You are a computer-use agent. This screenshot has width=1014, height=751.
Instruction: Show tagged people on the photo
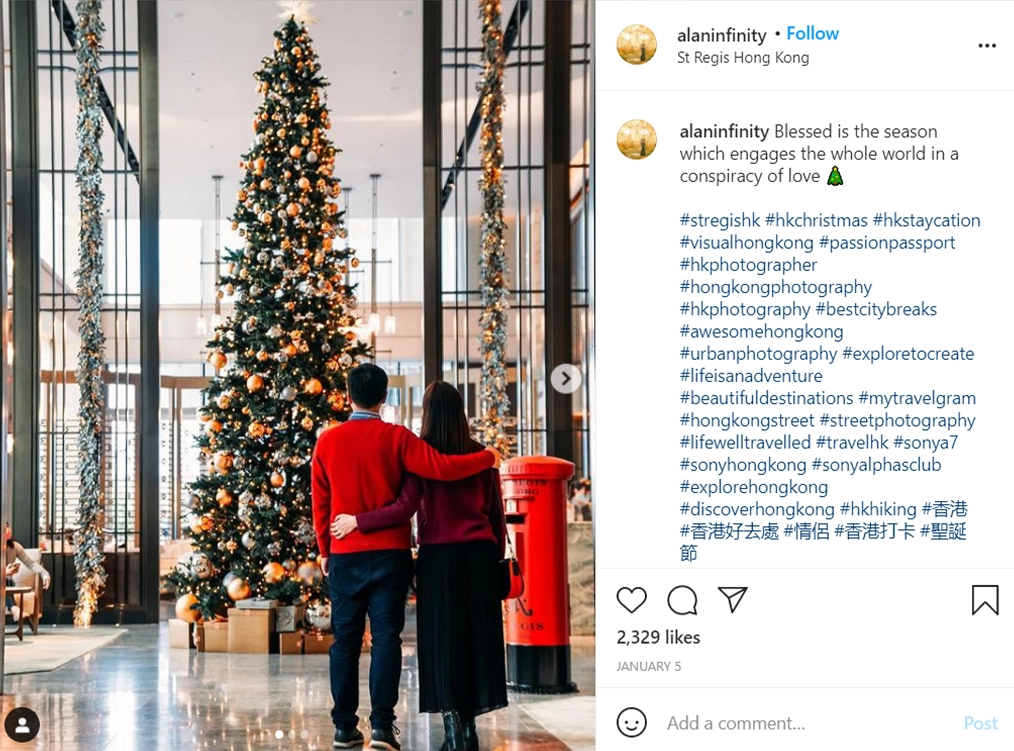point(23,724)
